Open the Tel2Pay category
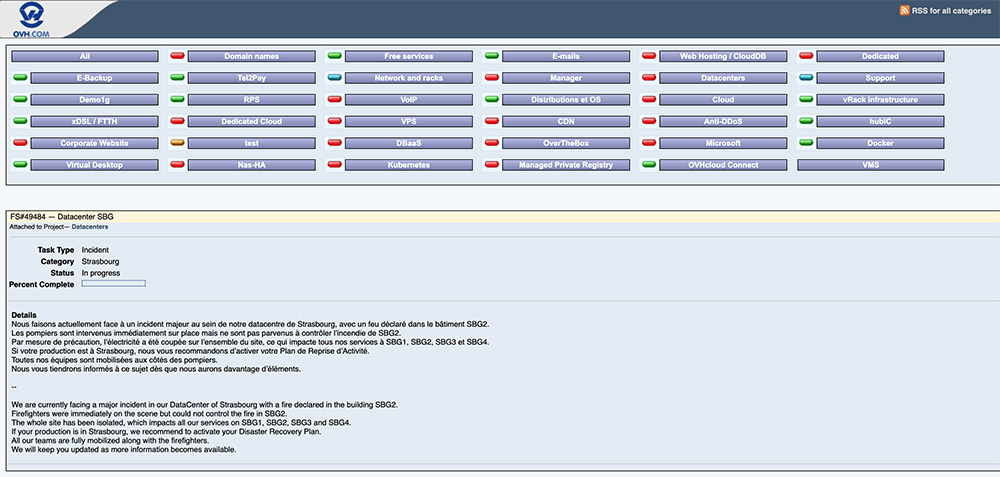This screenshot has width=1000, height=477. pyautogui.click(x=251, y=78)
